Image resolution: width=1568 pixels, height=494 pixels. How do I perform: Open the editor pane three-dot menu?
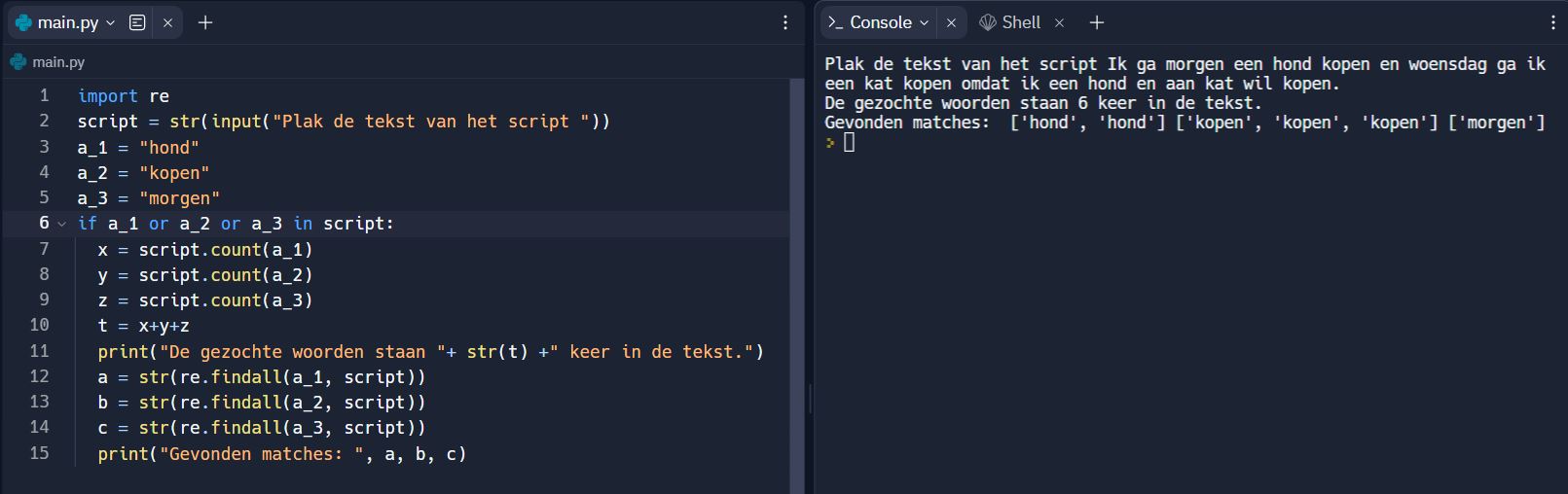(x=785, y=22)
